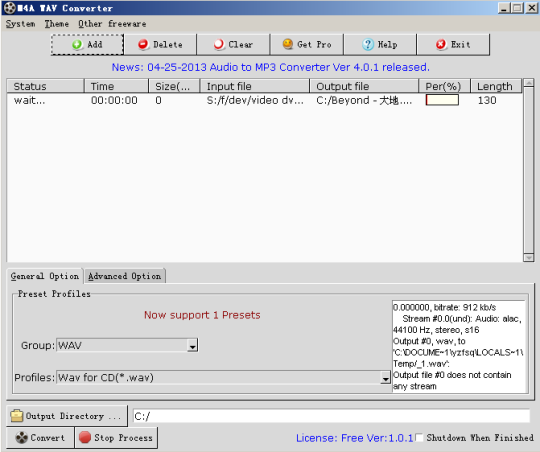Click the '130' length cell
Viewport: 540px width, 452px height.
487,100
